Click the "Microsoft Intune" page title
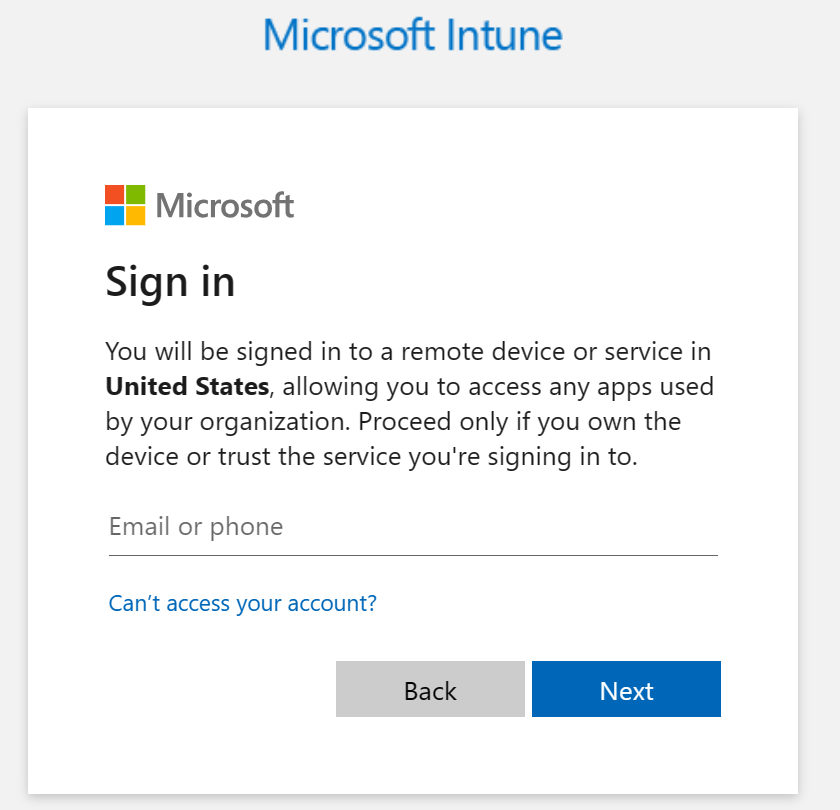The height and width of the screenshot is (810, 840). pos(412,35)
